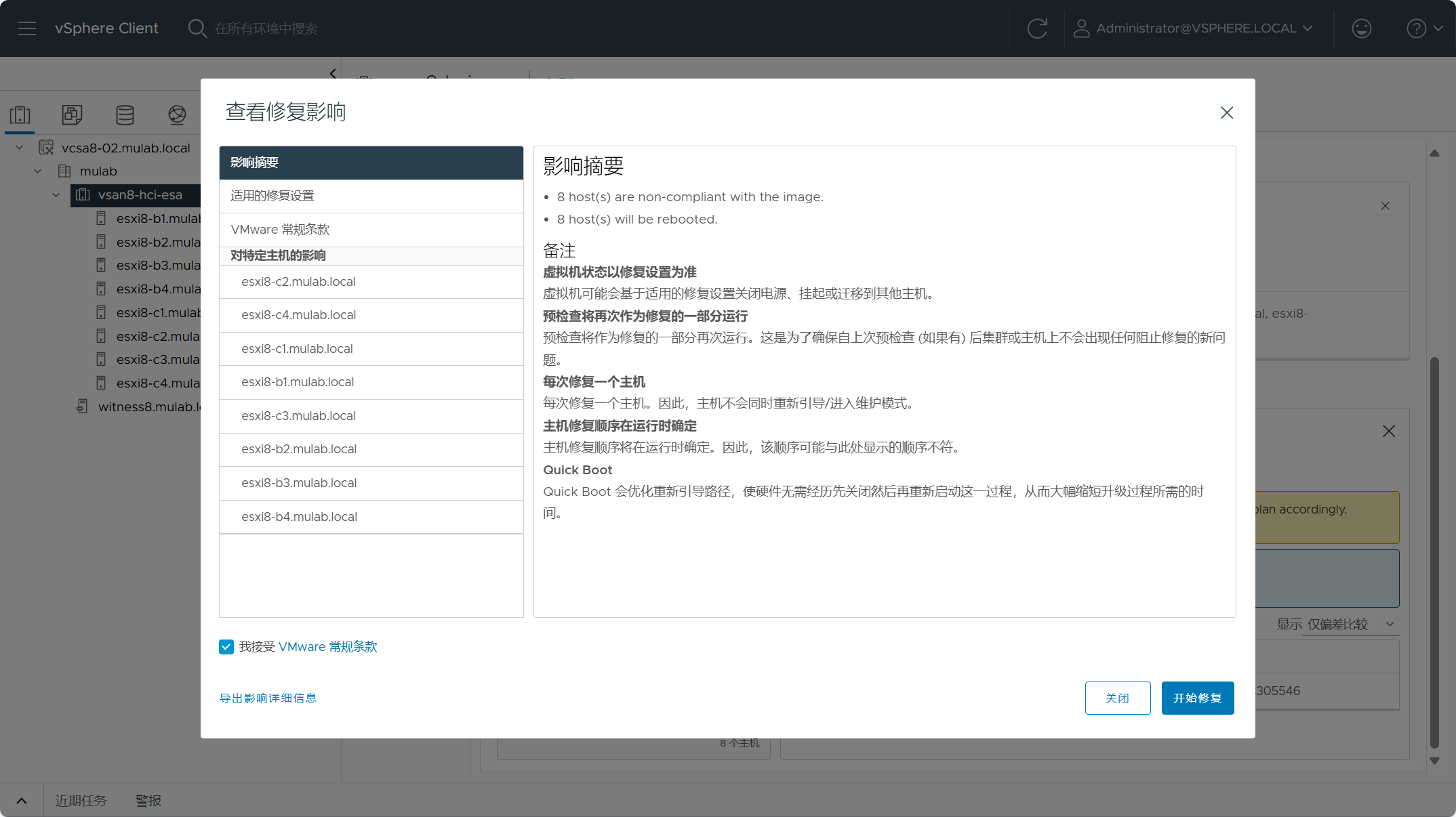
Task: Select the vsan8-hci-esa cluster
Action: (140, 195)
